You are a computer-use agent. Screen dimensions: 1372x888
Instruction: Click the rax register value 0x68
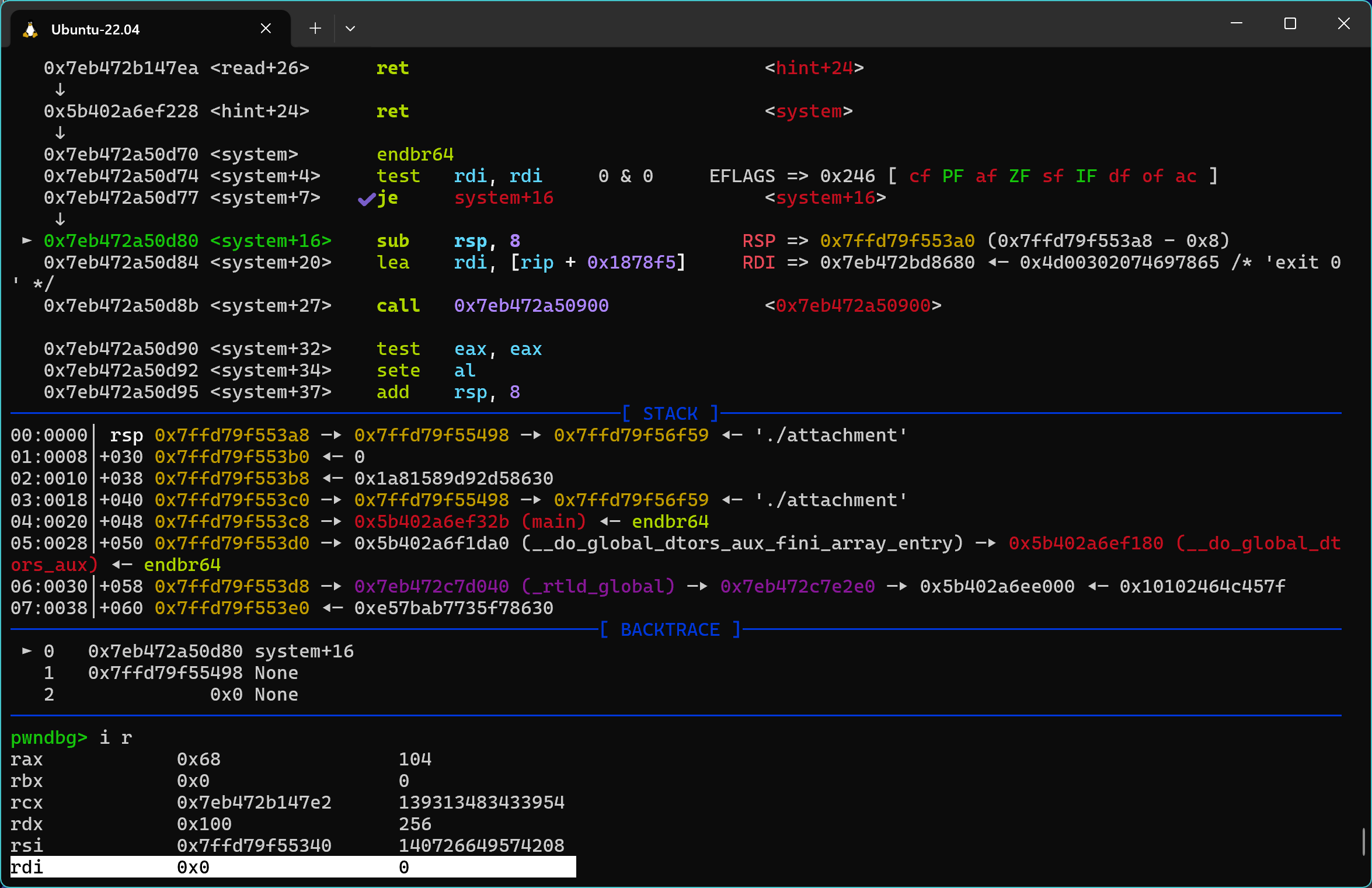[199, 759]
